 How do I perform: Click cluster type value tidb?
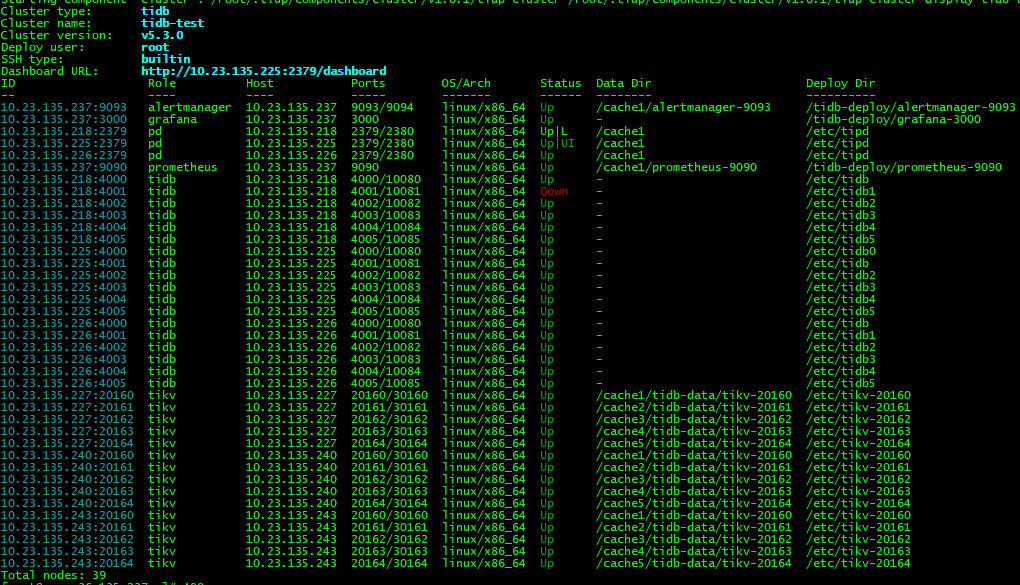155,11
